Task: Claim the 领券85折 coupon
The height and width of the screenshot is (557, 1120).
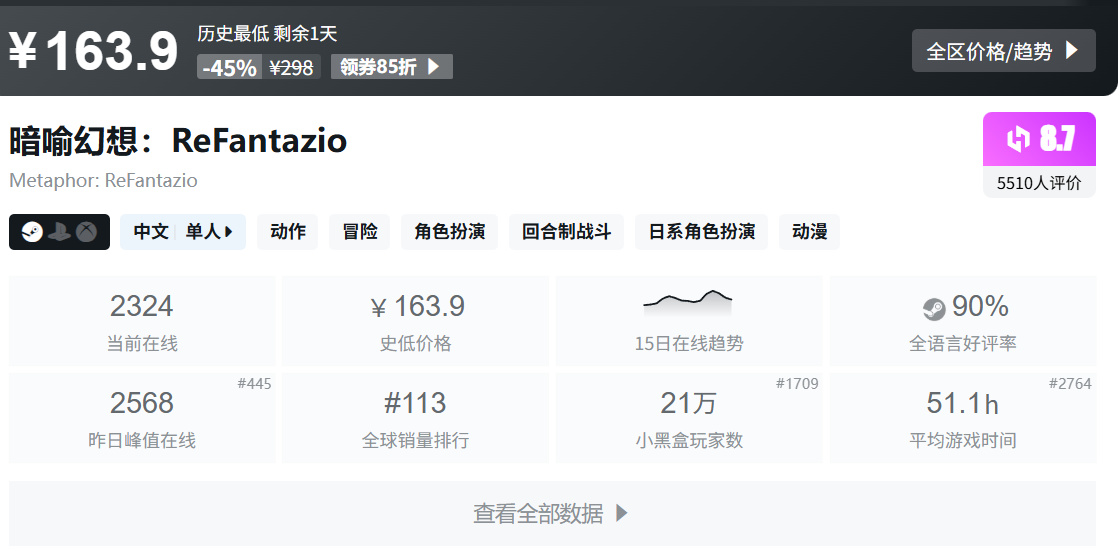Action: coord(391,67)
